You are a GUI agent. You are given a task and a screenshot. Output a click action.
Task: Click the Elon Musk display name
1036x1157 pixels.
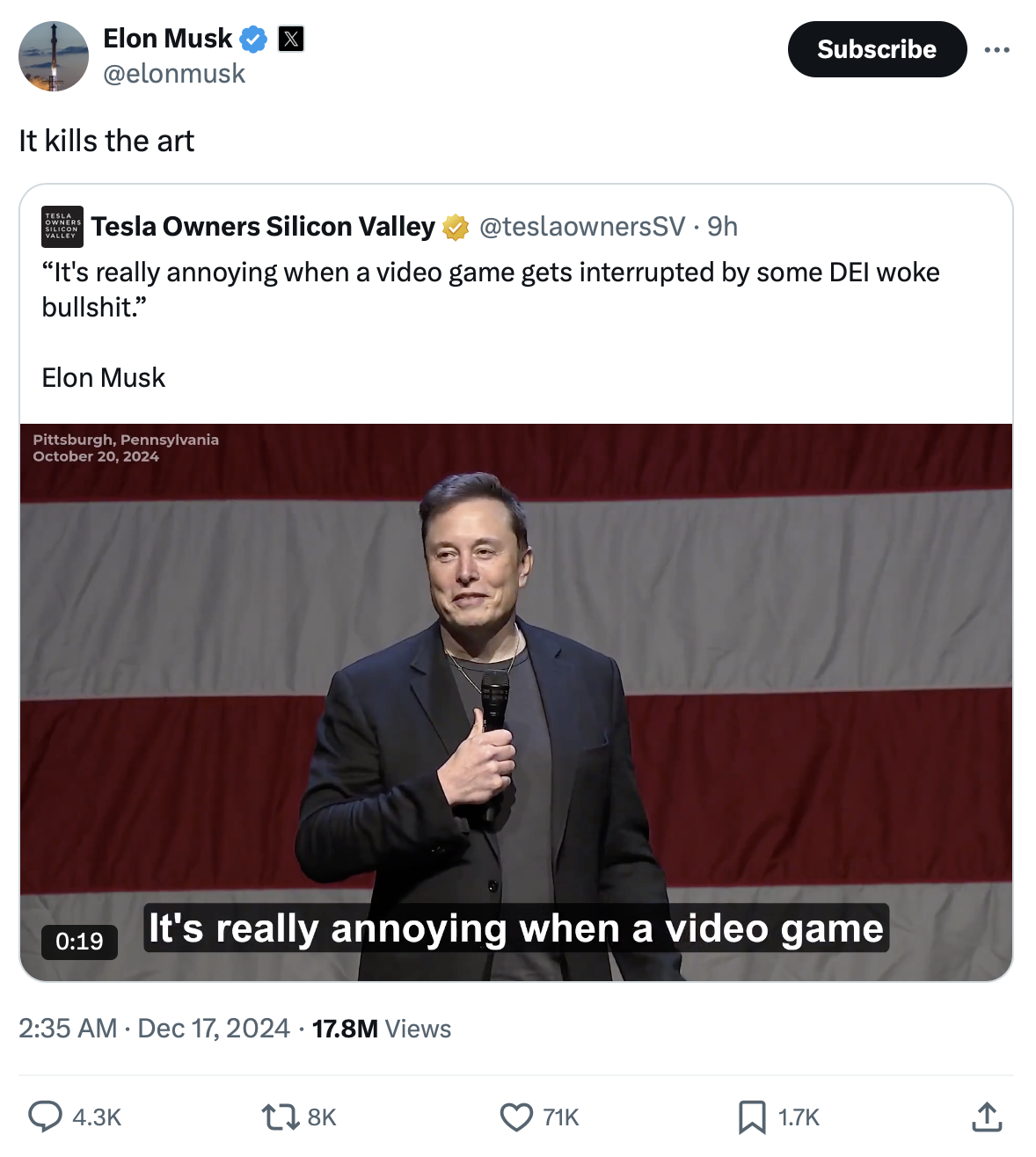pos(167,39)
